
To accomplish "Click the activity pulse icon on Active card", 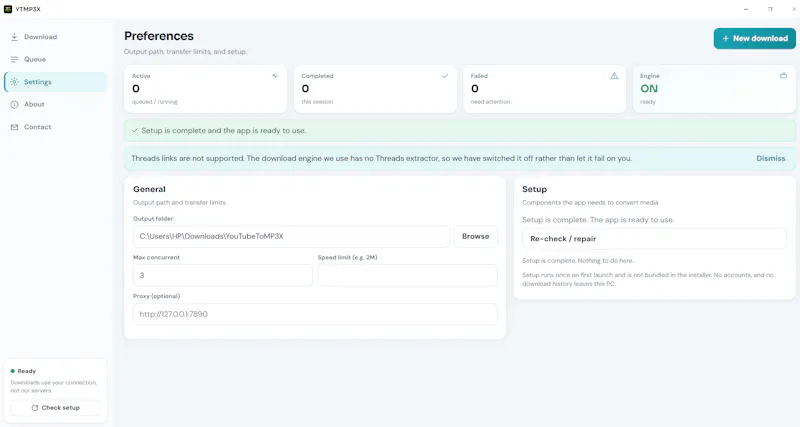I will coord(275,76).
